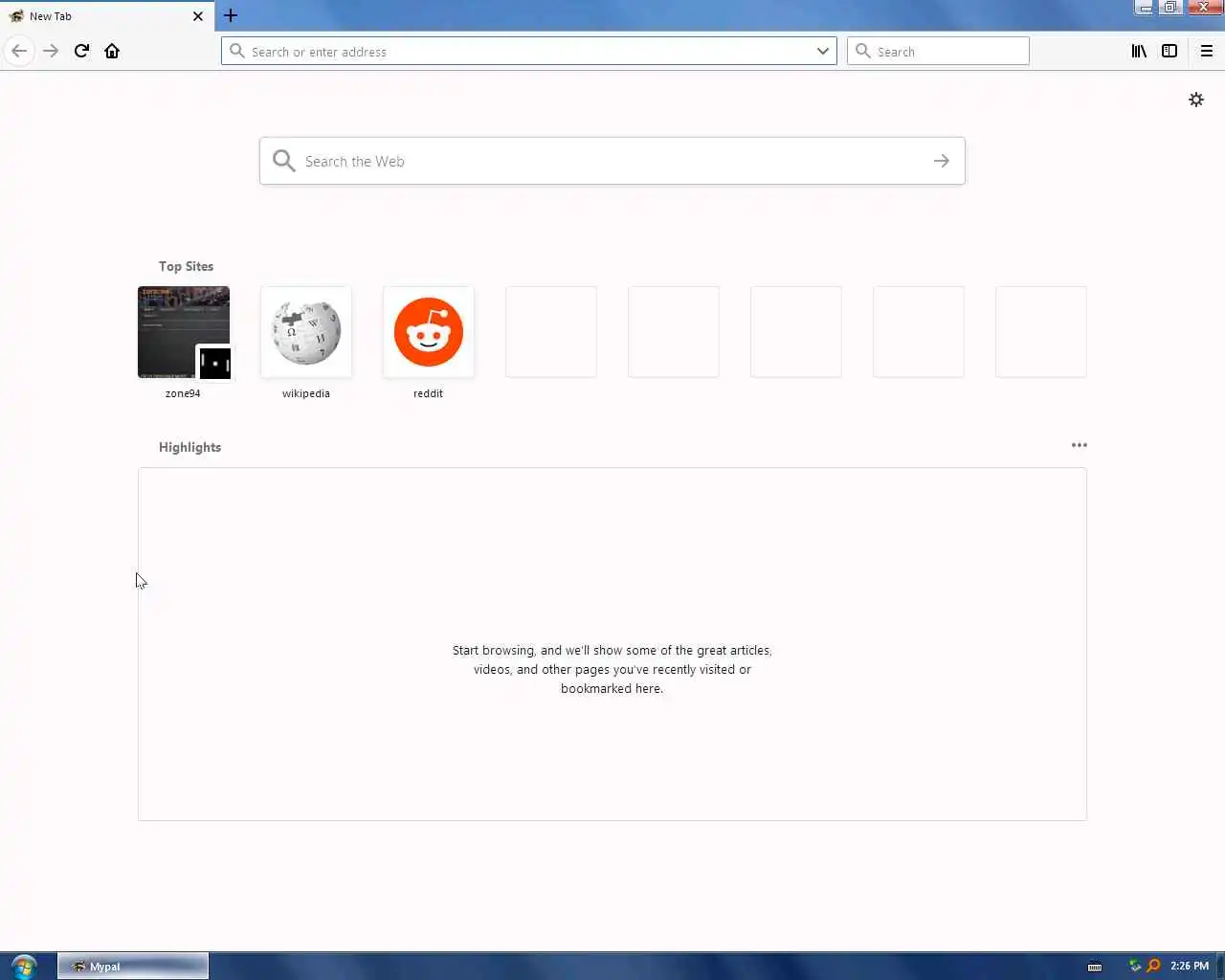Click the magnifier icon in address bar

(237, 51)
